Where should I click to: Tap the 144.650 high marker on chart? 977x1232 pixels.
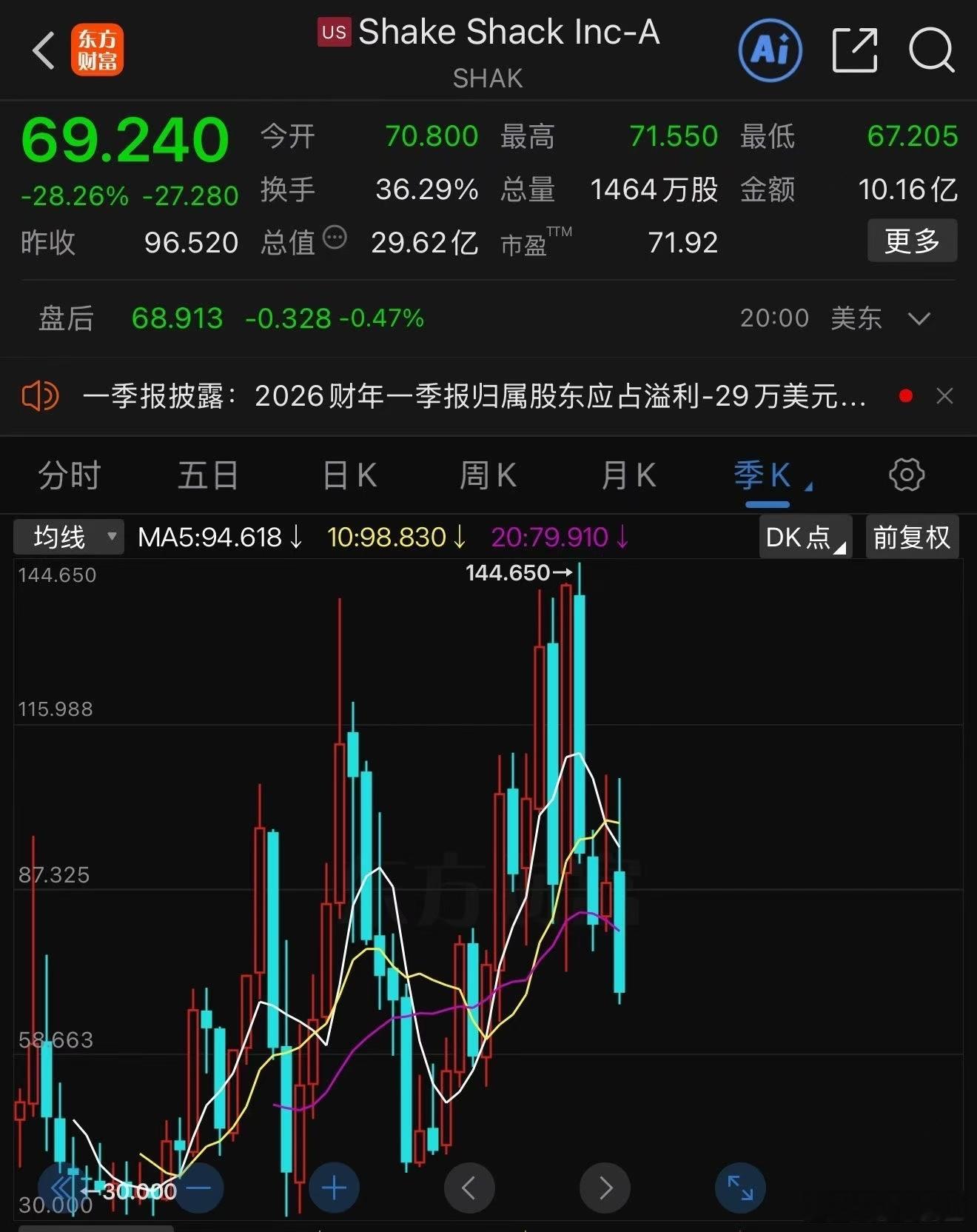[519, 572]
